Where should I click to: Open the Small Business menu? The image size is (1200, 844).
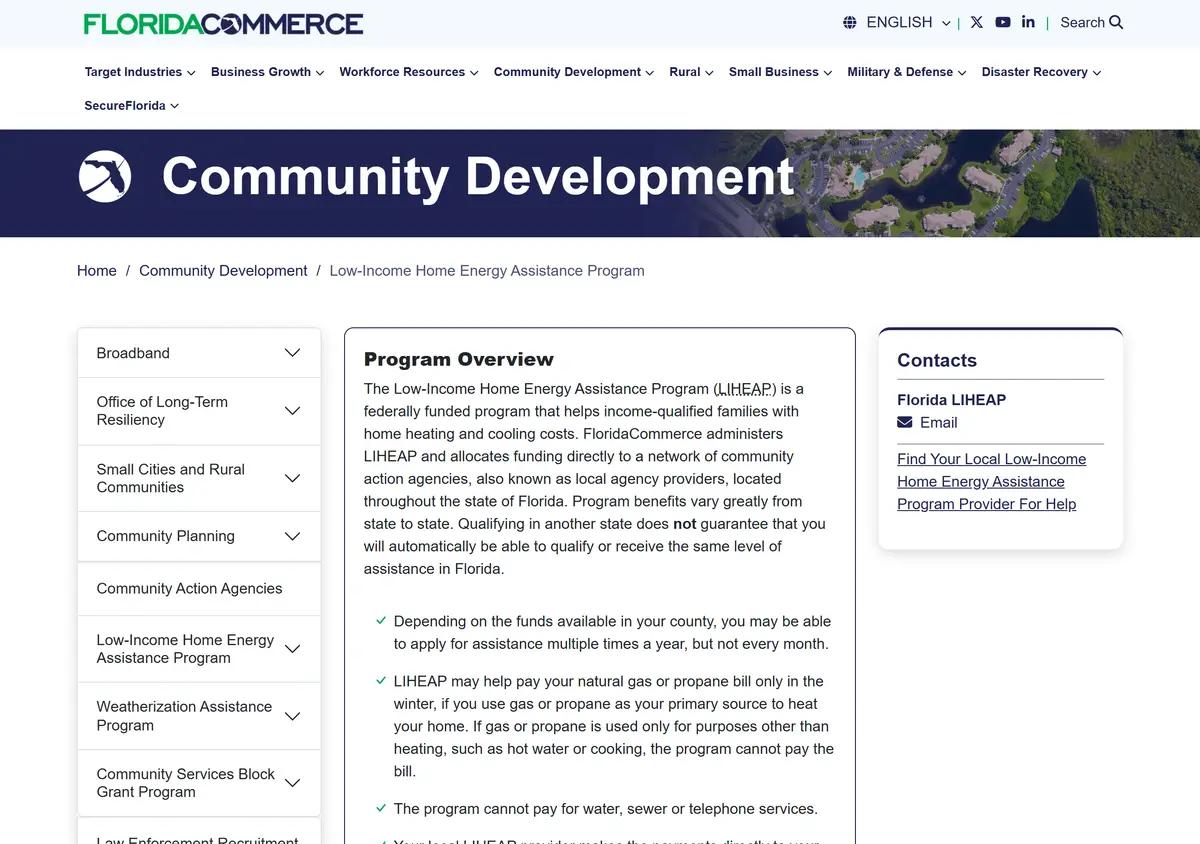coord(780,72)
